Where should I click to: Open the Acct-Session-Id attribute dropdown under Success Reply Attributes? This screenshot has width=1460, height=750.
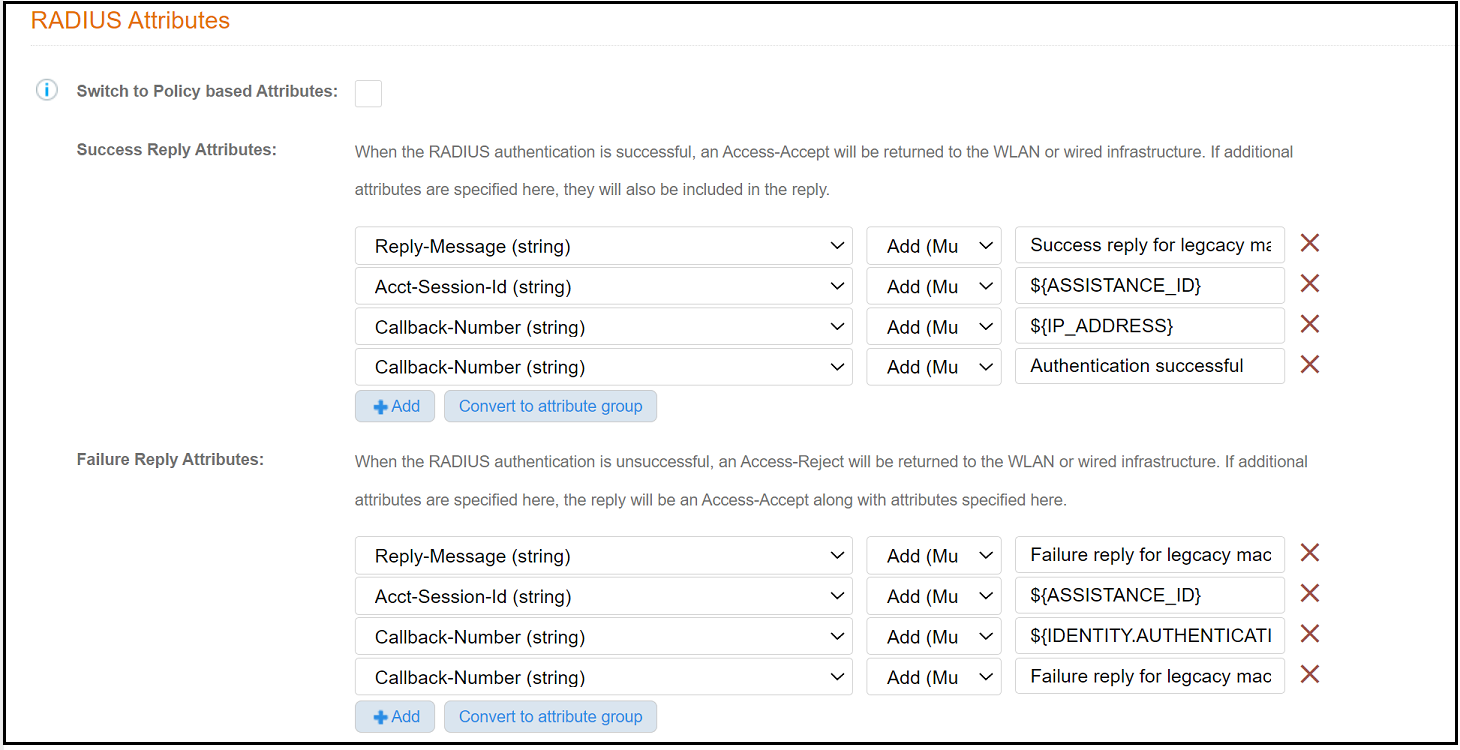click(604, 287)
